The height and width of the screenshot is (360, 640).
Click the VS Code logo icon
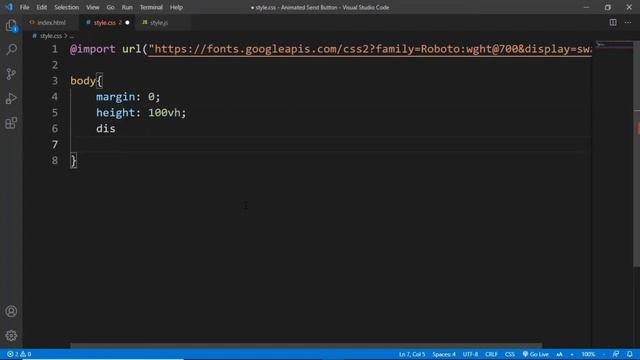click(x=9, y=7)
